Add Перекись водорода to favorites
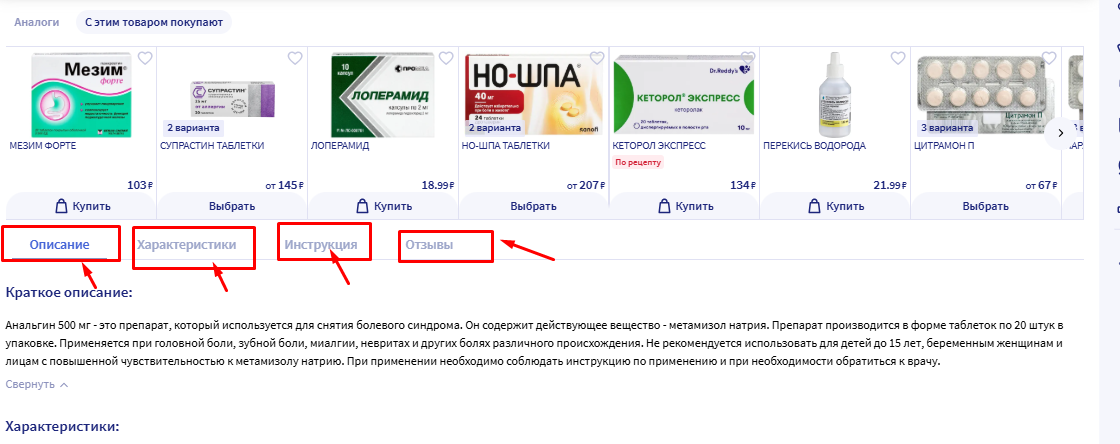The width and height of the screenshot is (1120, 444). [x=898, y=59]
